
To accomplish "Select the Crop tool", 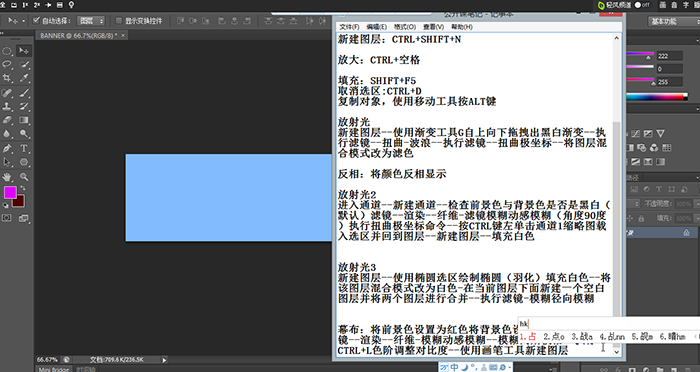I will tap(7, 79).
